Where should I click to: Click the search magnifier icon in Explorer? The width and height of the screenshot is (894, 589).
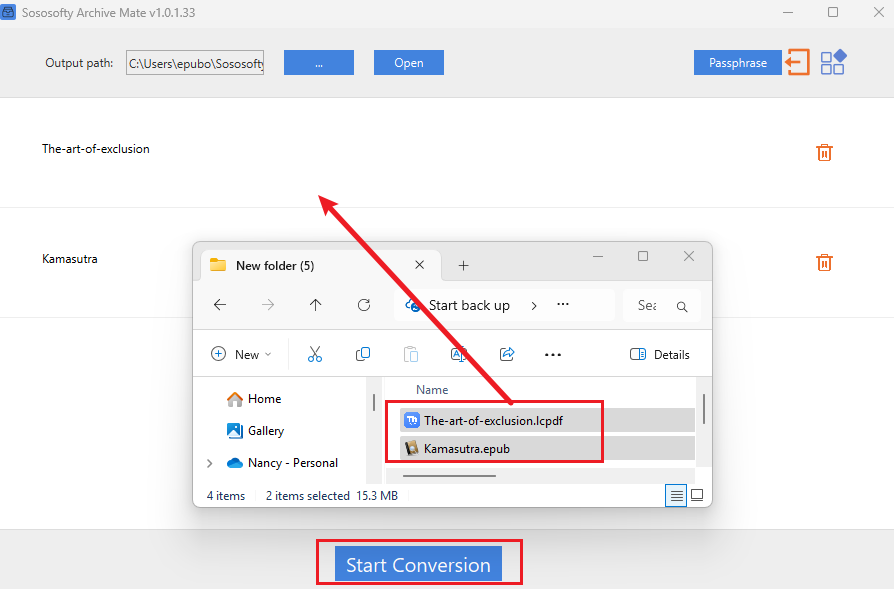point(682,307)
